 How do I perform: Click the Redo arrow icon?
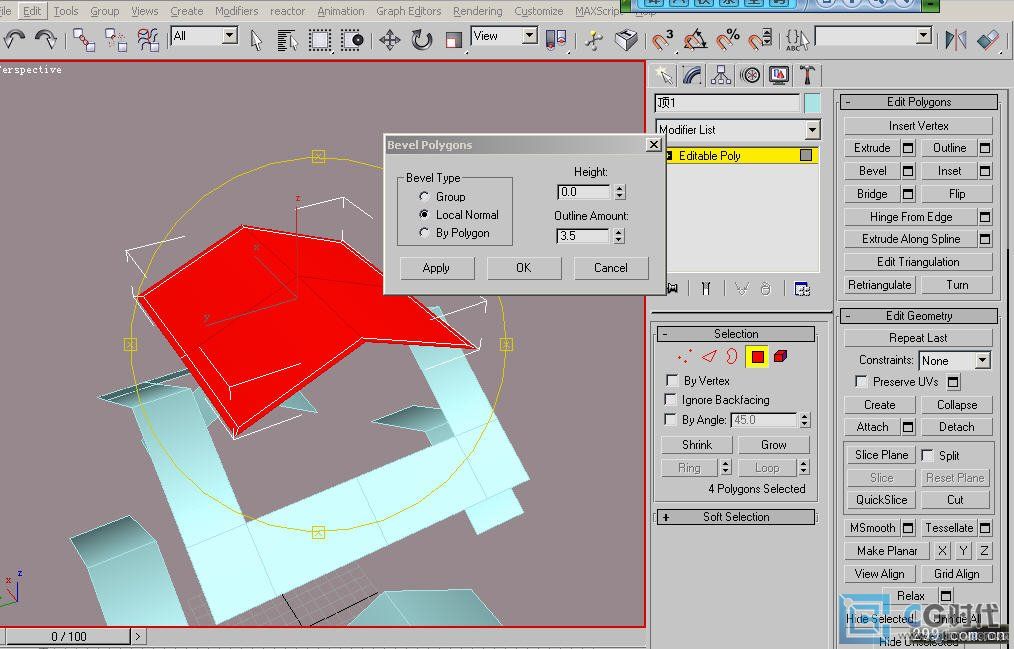(x=46, y=39)
